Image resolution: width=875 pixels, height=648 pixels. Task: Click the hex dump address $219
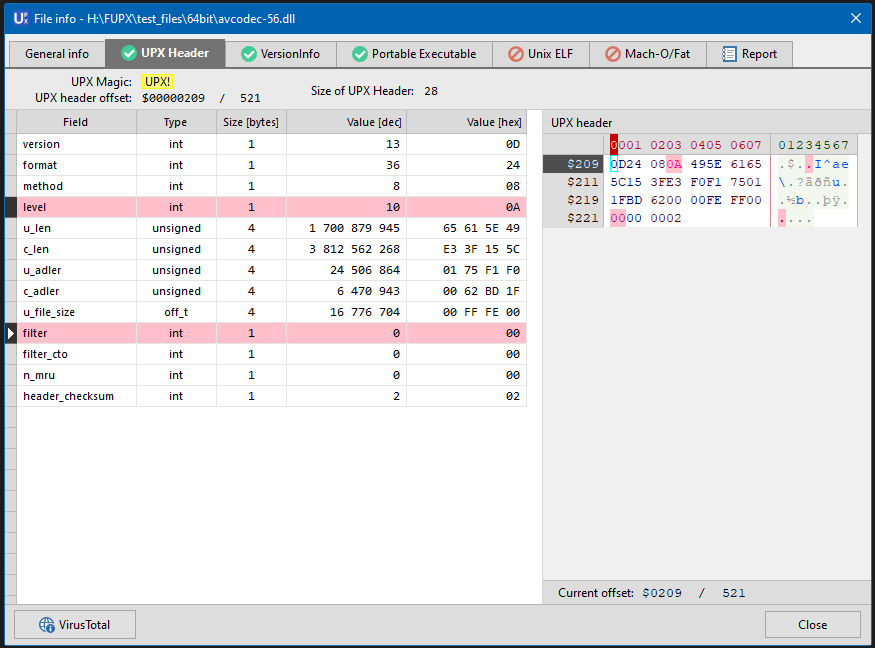click(x=583, y=200)
